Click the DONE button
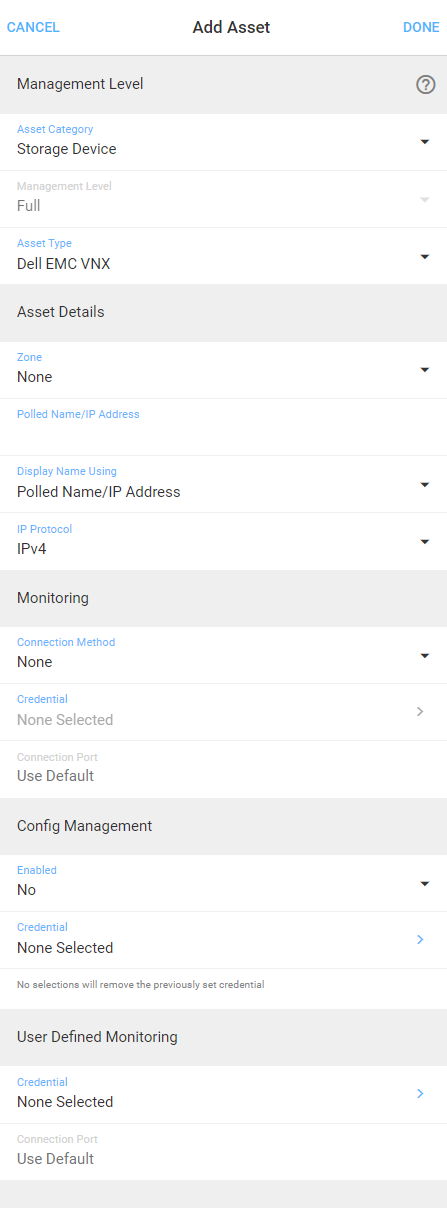447x1208 pixels. (x=421, y=27)
